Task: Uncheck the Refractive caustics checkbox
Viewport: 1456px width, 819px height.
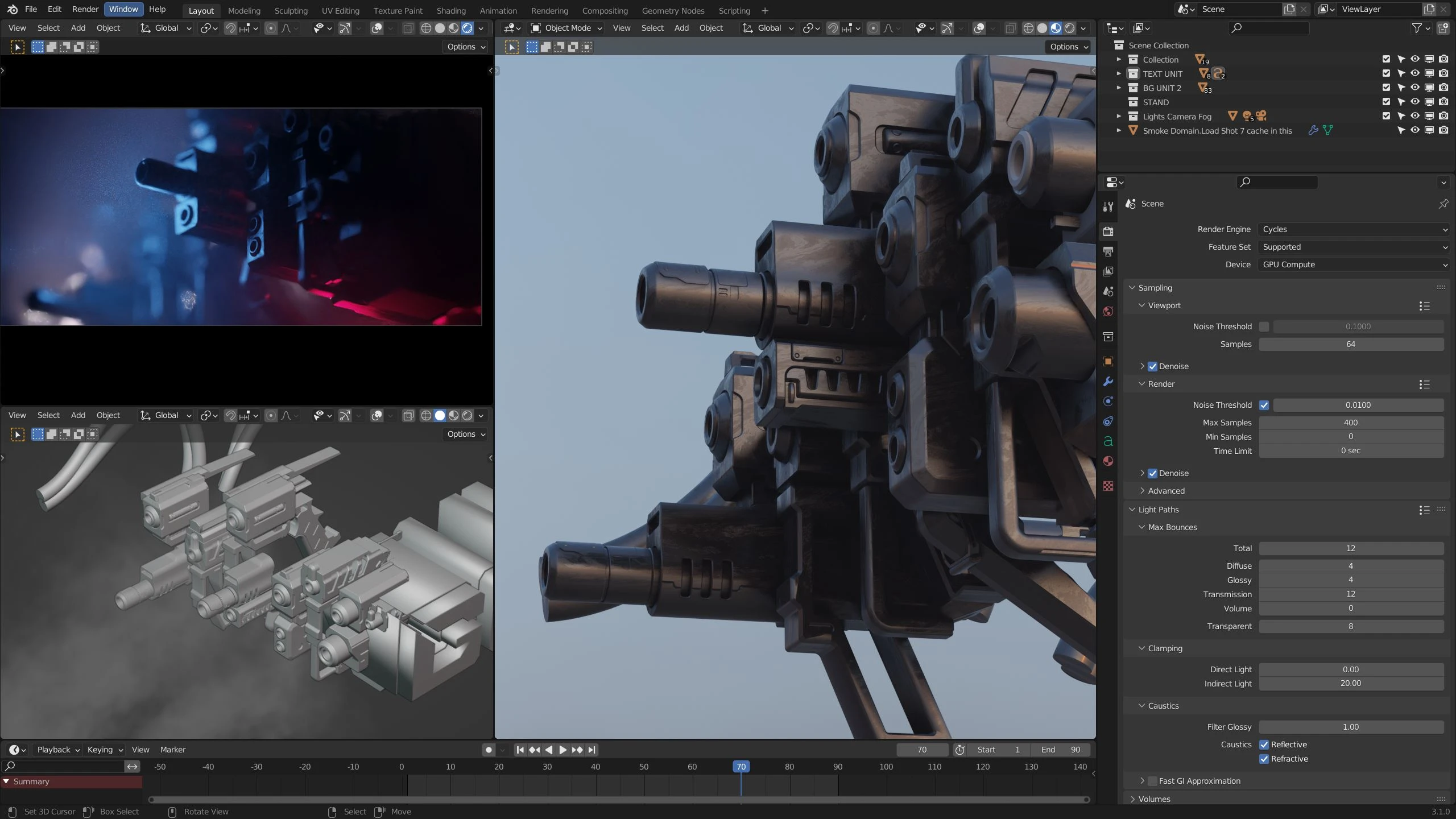Action: 1263,759
